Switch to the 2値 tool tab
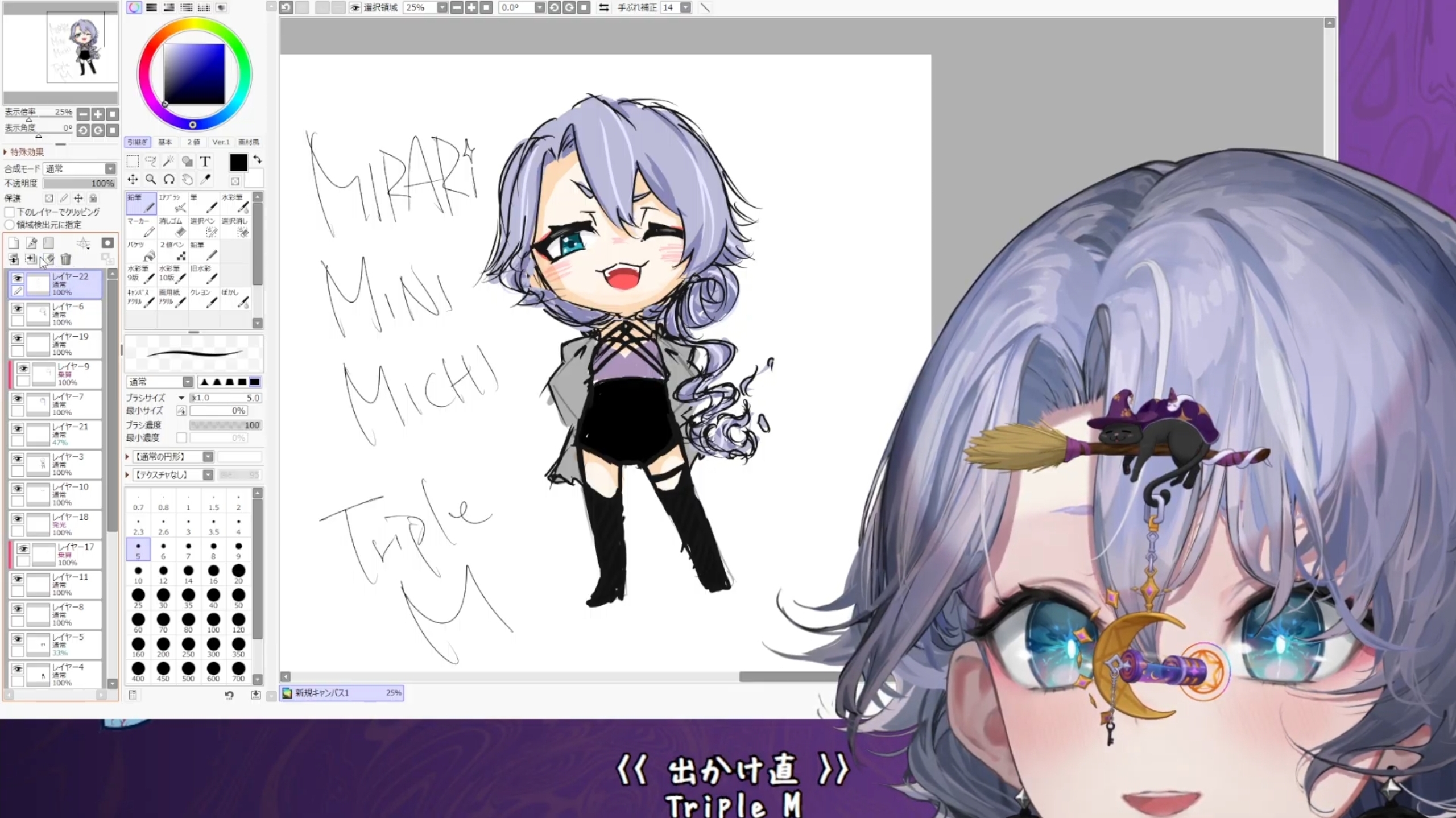 [x=193, y=142]
